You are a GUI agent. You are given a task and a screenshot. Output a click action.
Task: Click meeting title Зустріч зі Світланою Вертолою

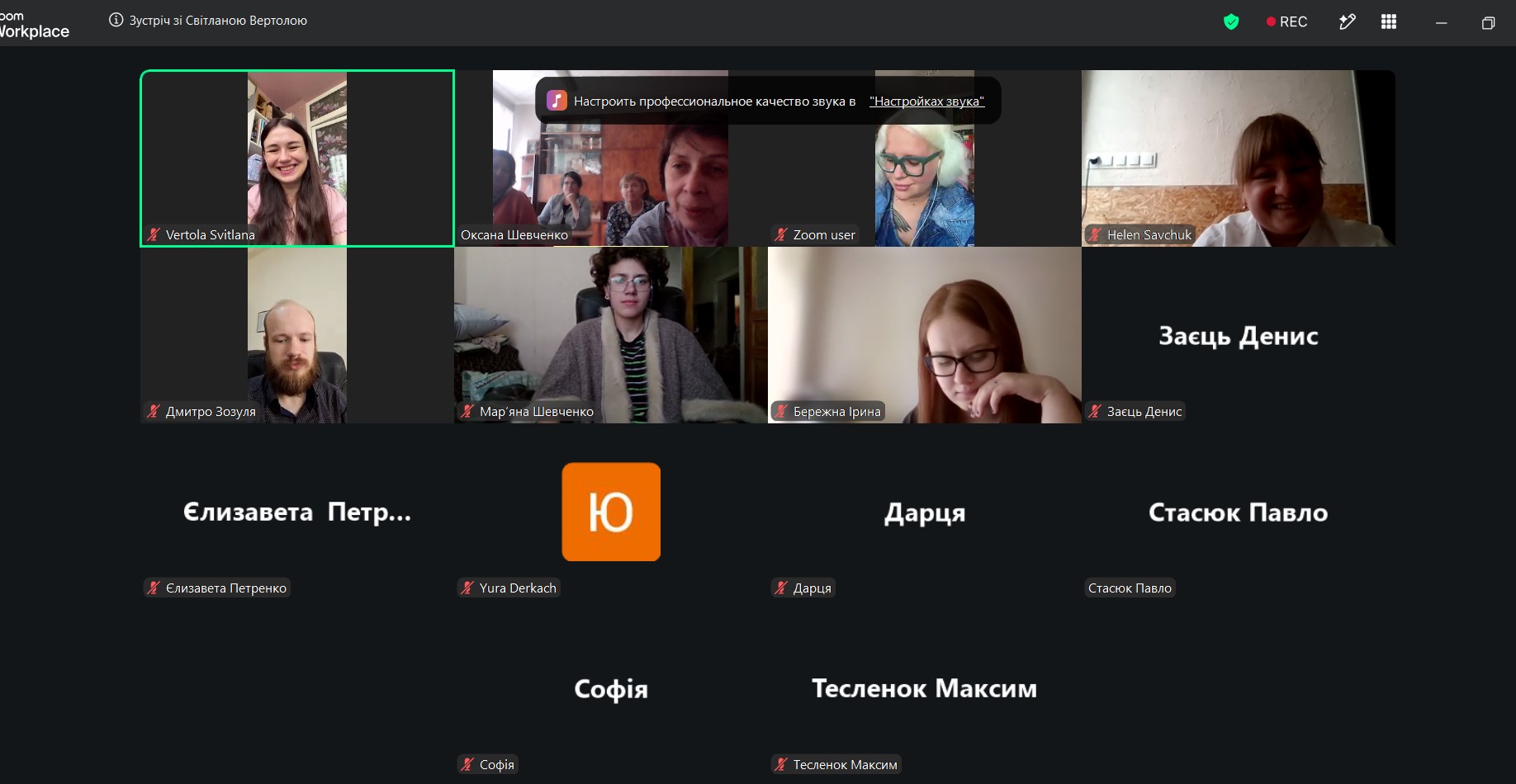(x=218, y=20)
